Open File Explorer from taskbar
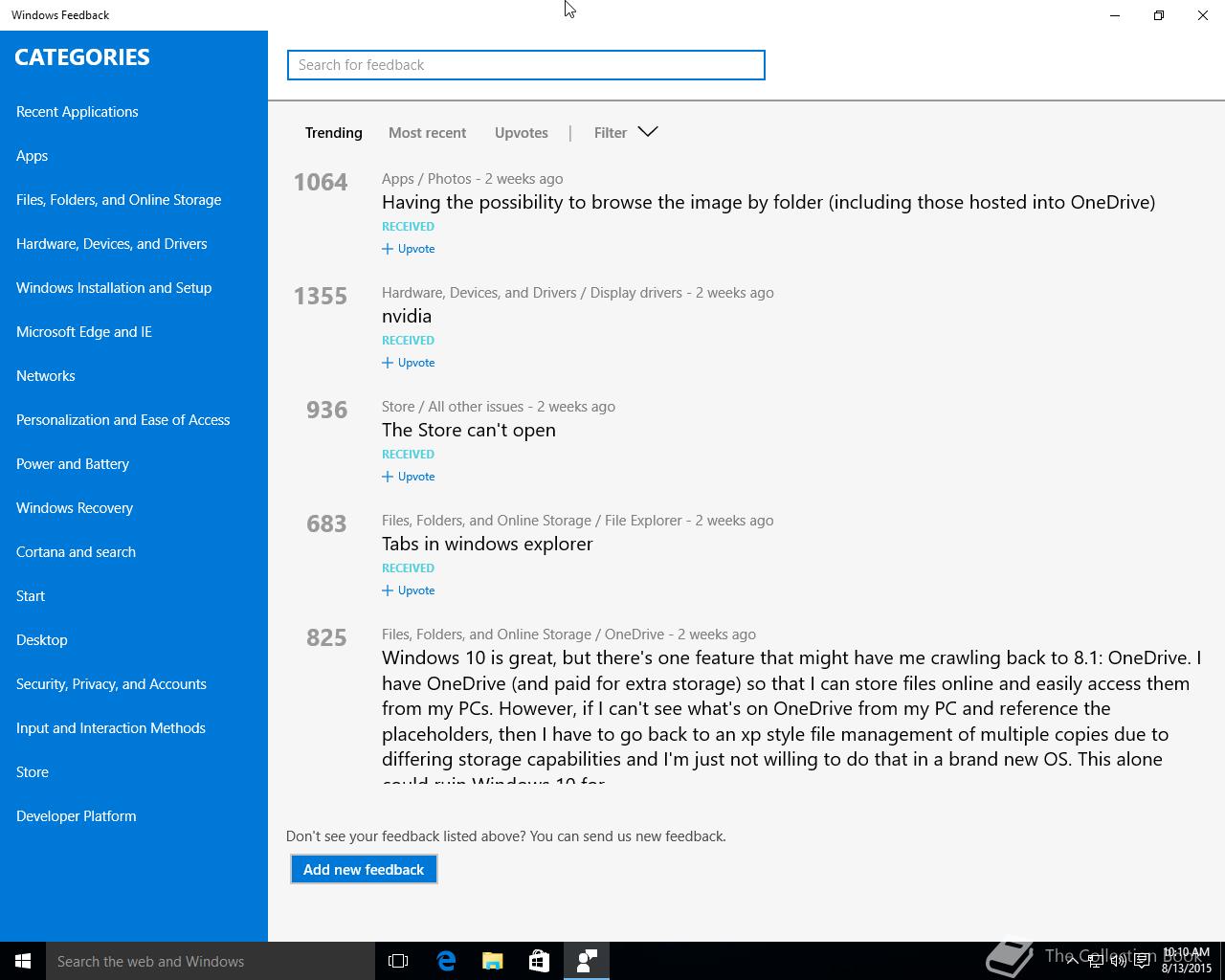Image resolution: width=1225 pixels, height=980 pixels. click(x=493, y=961)
